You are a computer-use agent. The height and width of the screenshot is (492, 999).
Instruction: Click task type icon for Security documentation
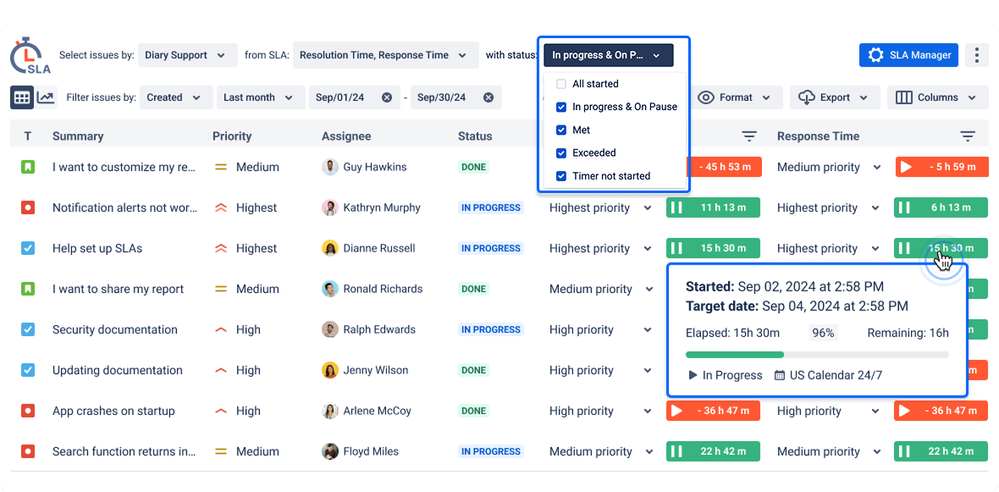click(27, 329)
